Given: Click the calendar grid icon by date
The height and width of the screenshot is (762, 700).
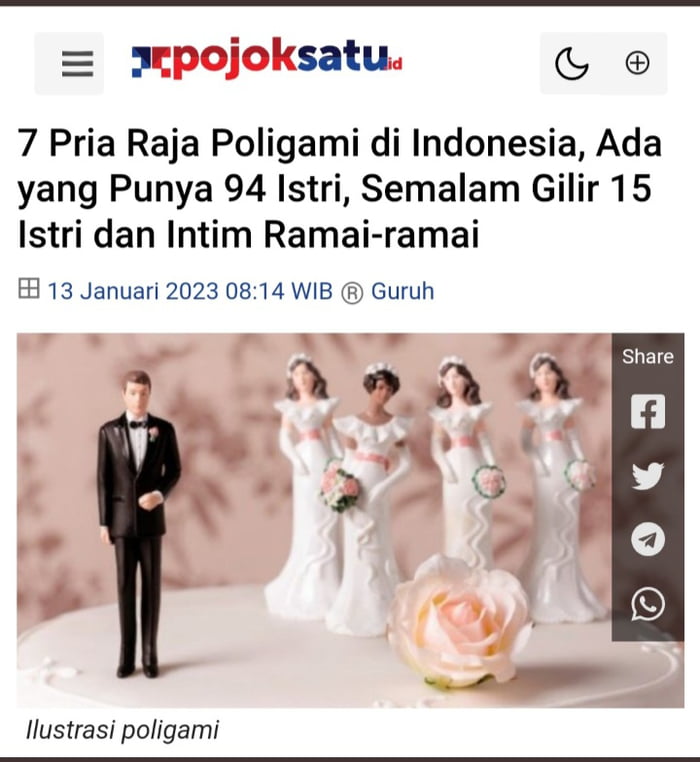Looking at the screenshot, I should (x=29, y=288).
